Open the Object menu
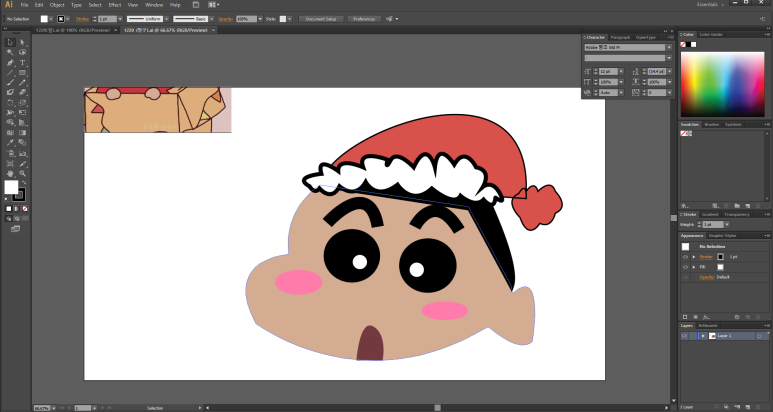 click(x=57, y=5)
